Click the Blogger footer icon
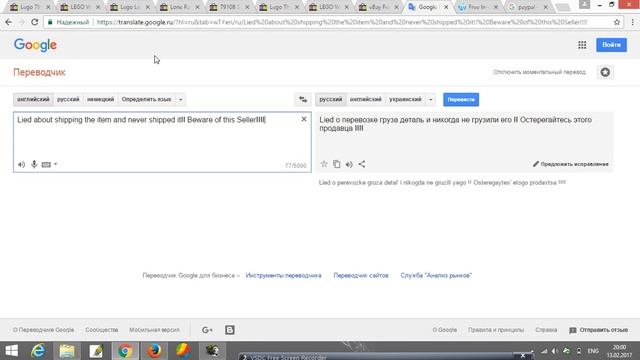The height and width of the screenshot is (360, 640). point(230,330)
